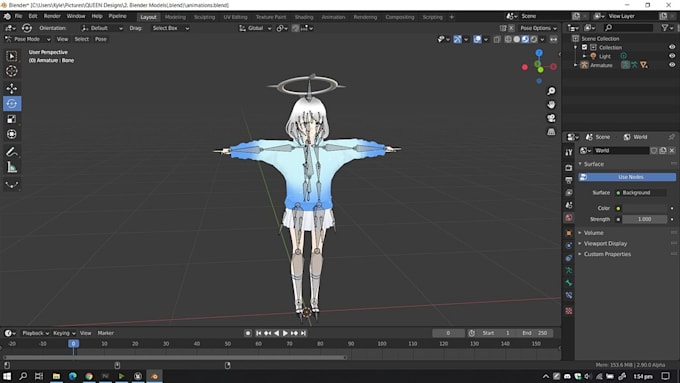Select the Breakdowner pose tool

click(12, 185)
